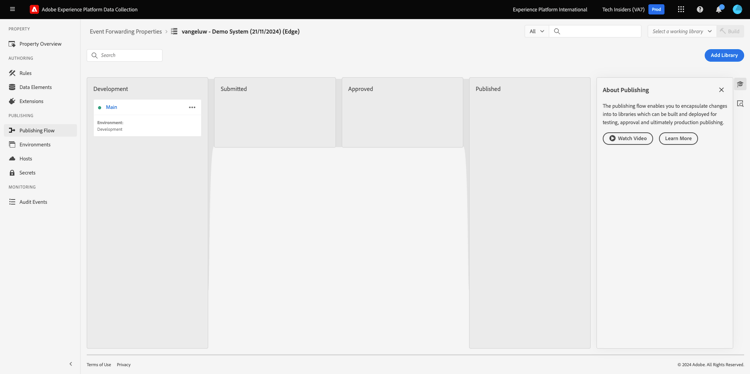
Task: Click the Approved column heading
Action: tap(361, 89)
